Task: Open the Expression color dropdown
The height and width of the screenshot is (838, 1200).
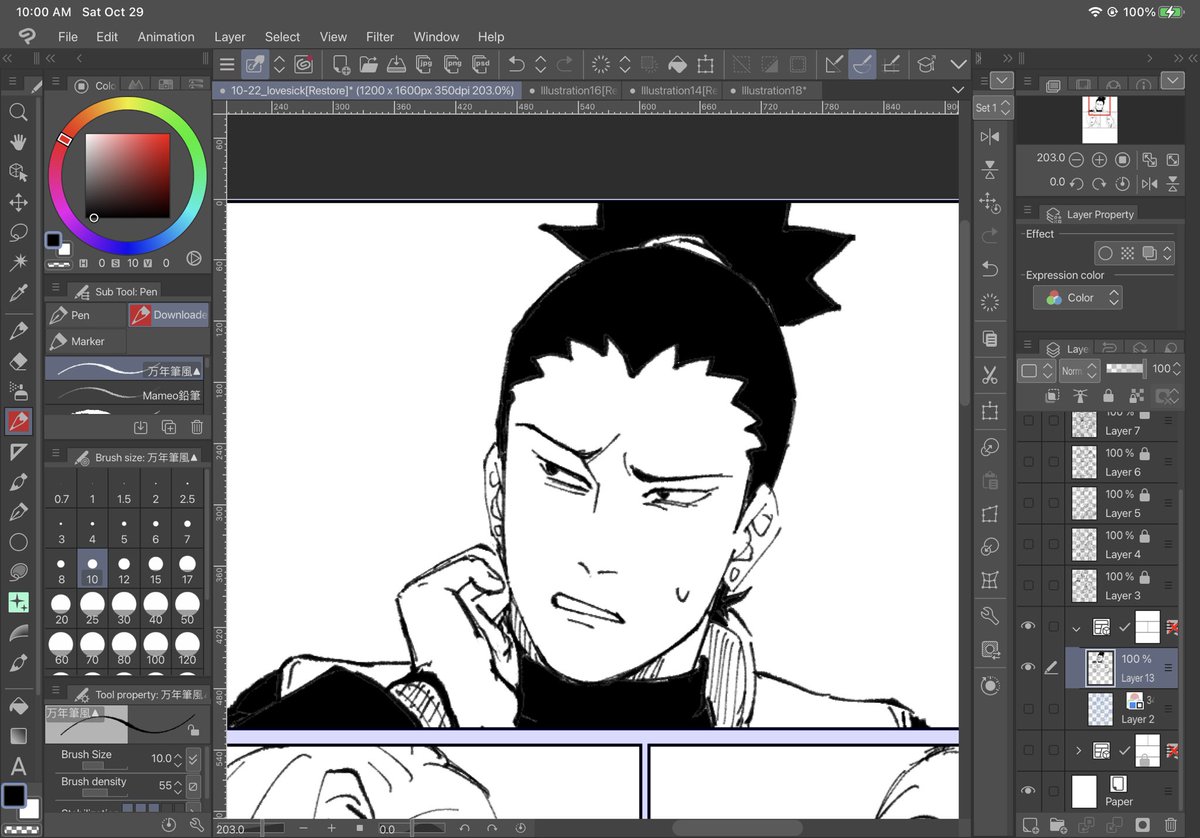Action: click(1077, 298)
